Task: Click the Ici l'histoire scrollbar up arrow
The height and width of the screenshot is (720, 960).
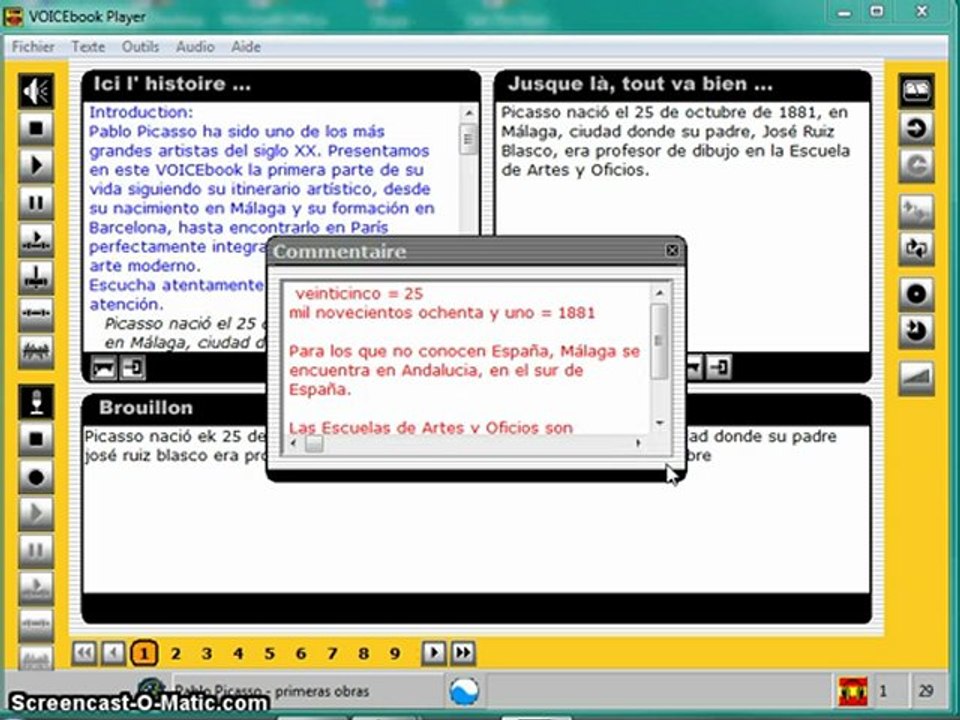Action: click(x=468, y=113)
